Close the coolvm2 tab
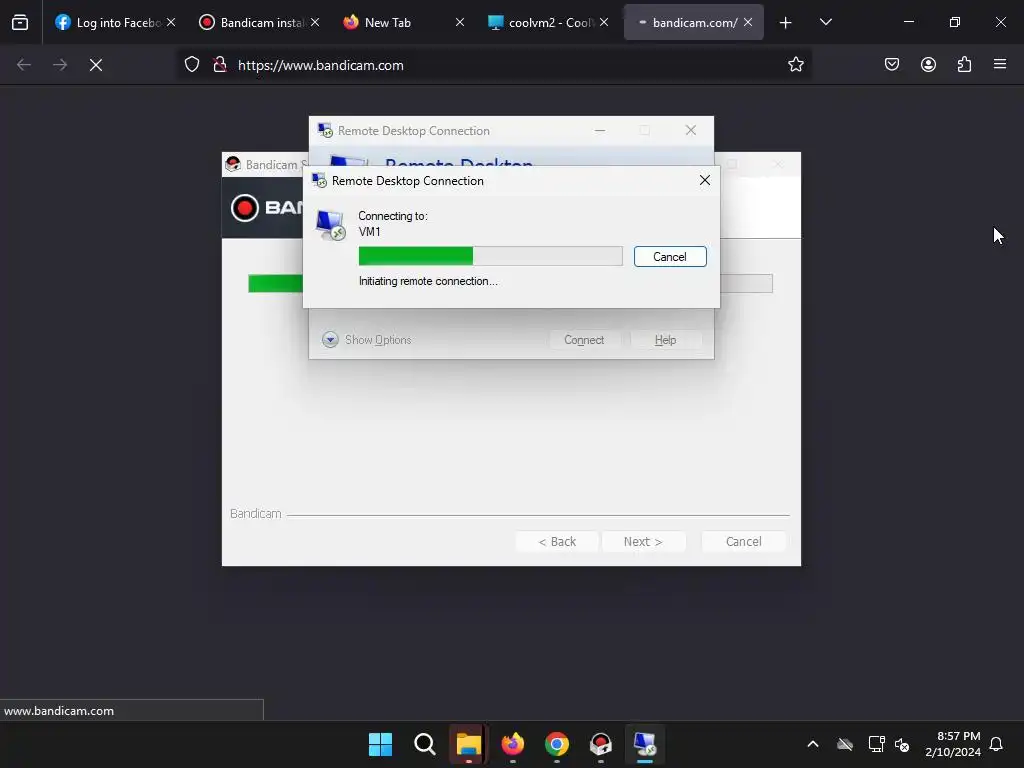Screen dimensions: 1024x768 (x=604, y=22)
